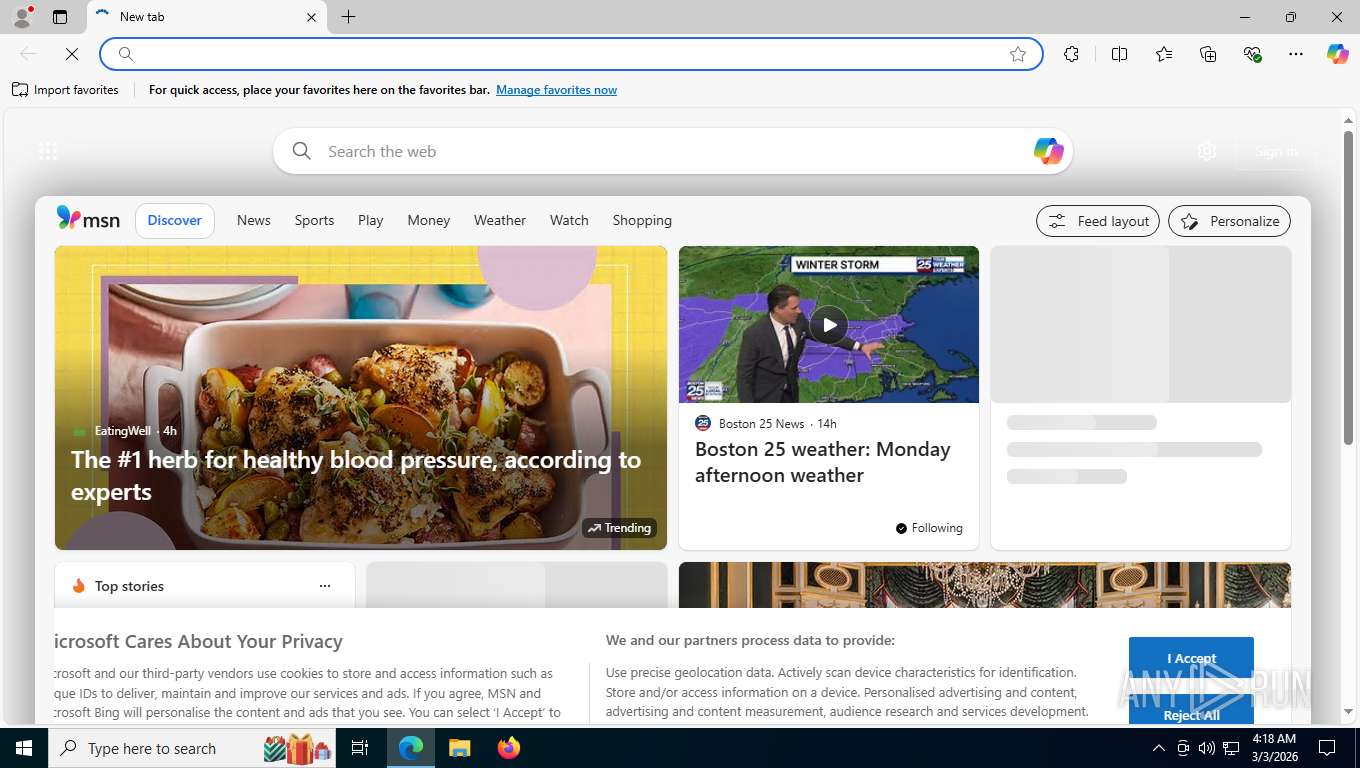This screenshot has height=768, width=1360.
Task: Open File Explorer from taskbar
Action: click(x=459, y=748)
